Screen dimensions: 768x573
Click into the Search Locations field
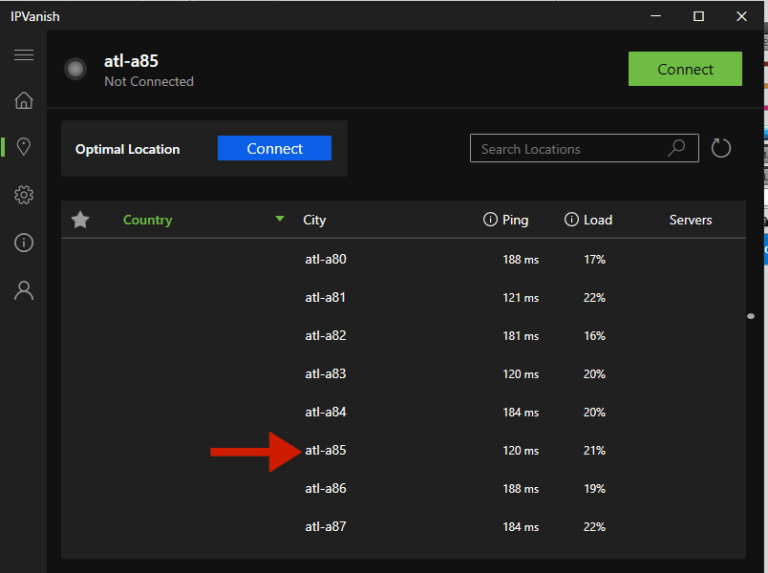click(565, 149)
